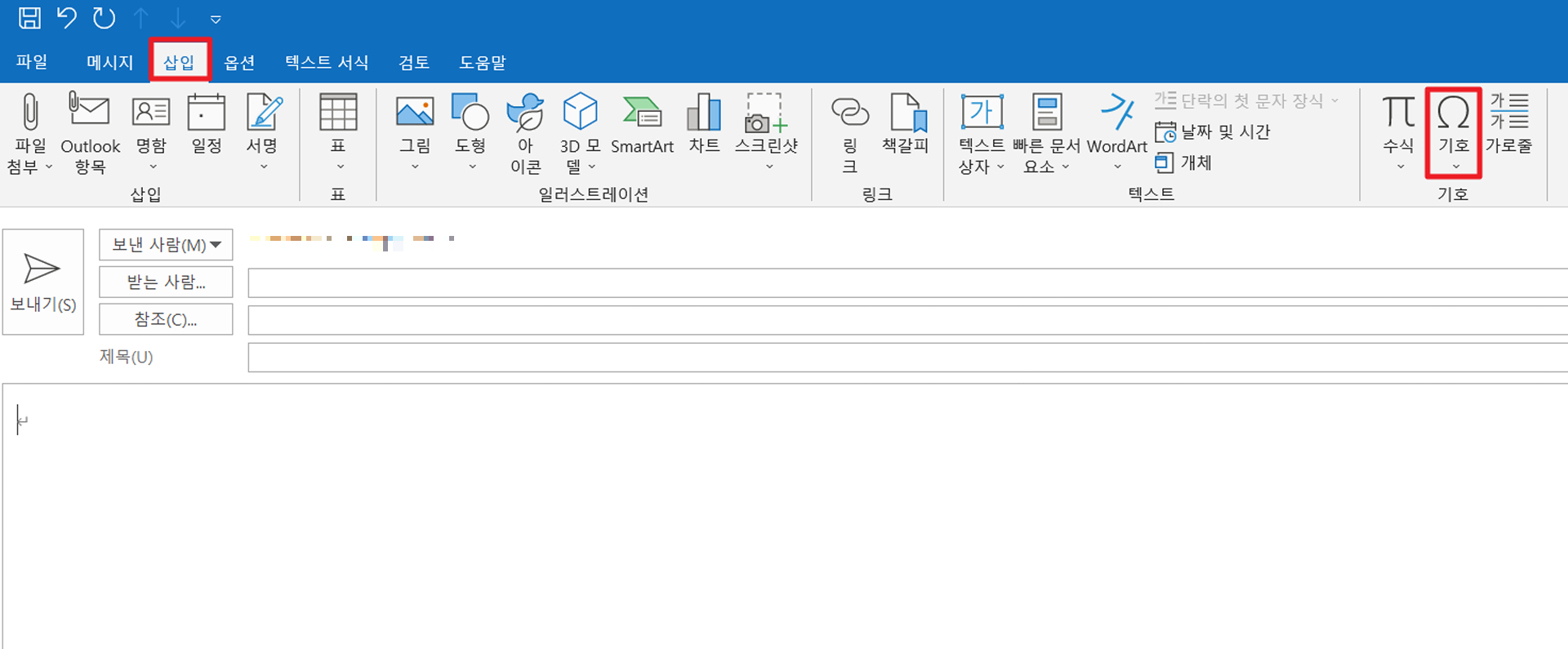The image size is (1568, 649).
Task: Open the 텍스트 서식 tab
Action: 327,62
